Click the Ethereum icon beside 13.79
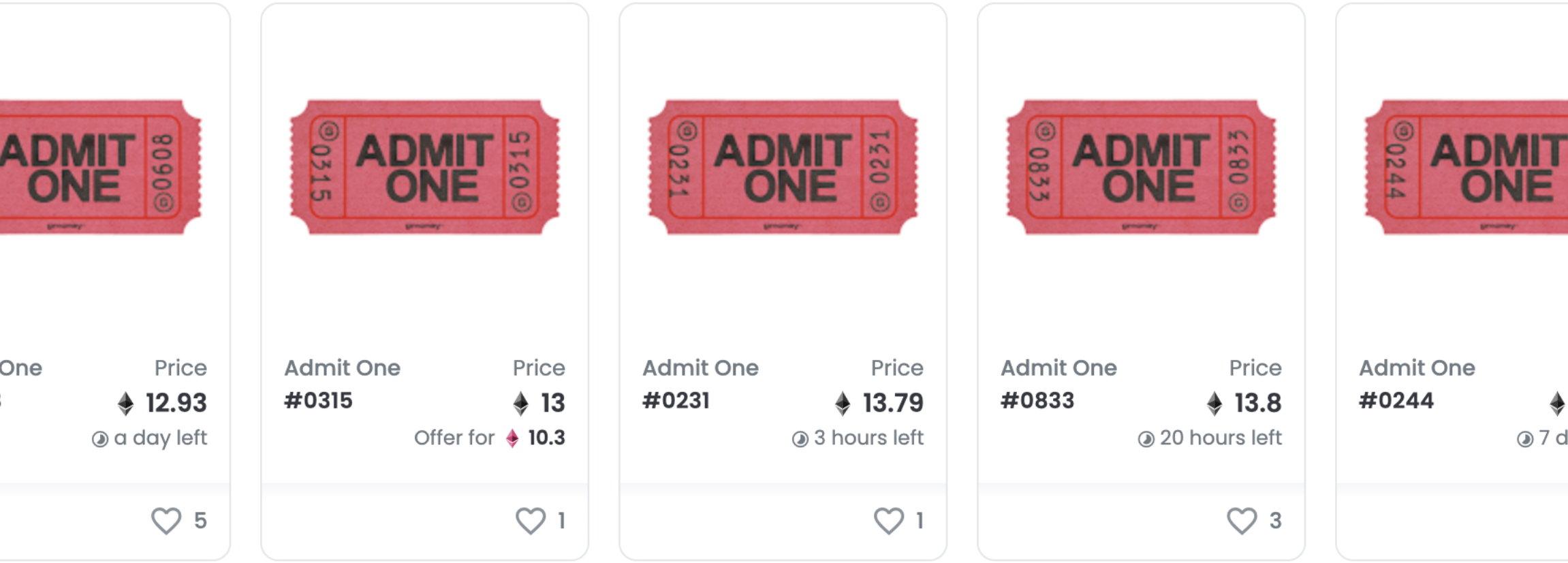The width and height of the screenshot is (1568, 563). coord(843,404)
